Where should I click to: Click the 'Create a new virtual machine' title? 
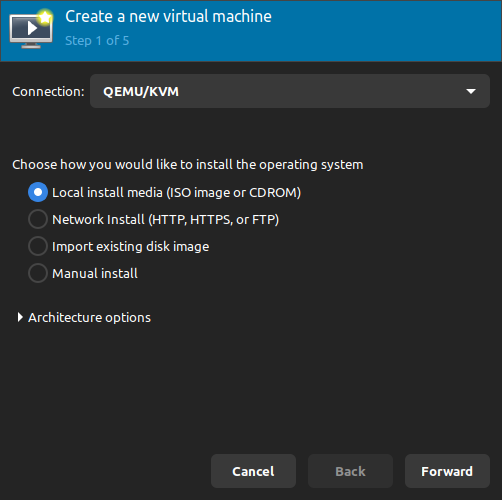coord(168,17)
